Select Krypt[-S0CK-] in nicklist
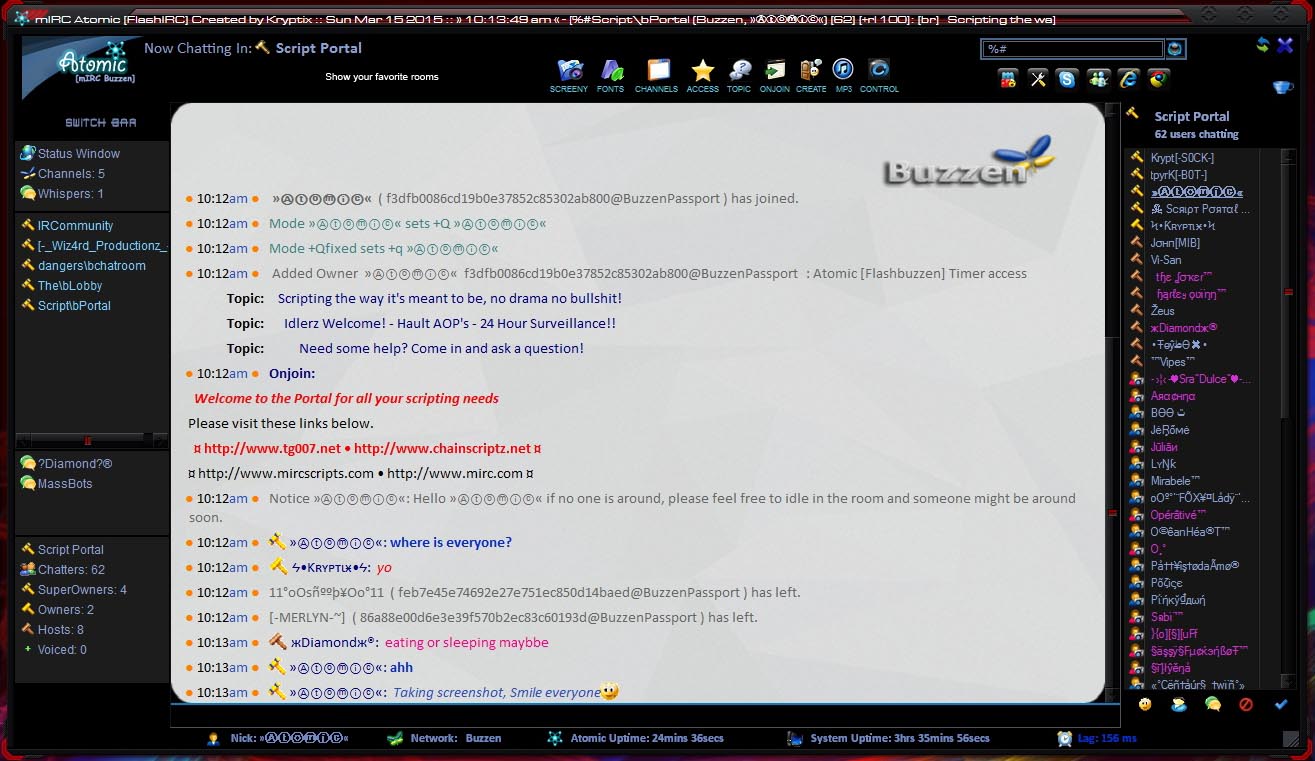Screen dimensions: 1315x761 [x=1181, y=158]
